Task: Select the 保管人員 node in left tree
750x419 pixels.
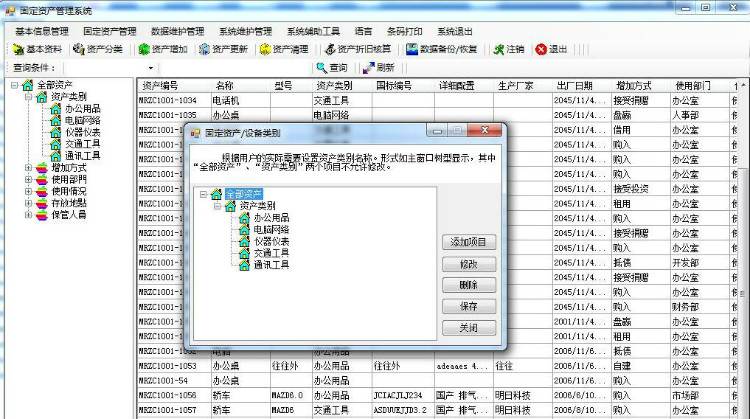Action: (69, 215)
